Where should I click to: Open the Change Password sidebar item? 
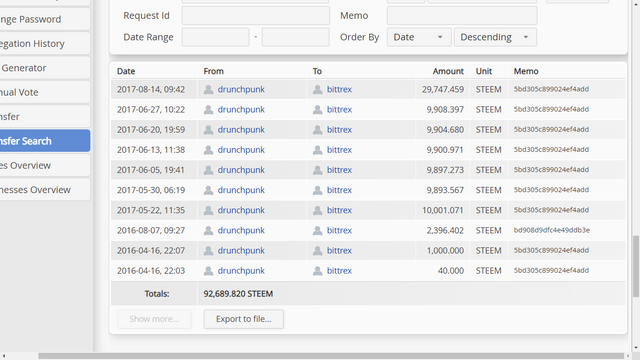(x=44, y=19)
